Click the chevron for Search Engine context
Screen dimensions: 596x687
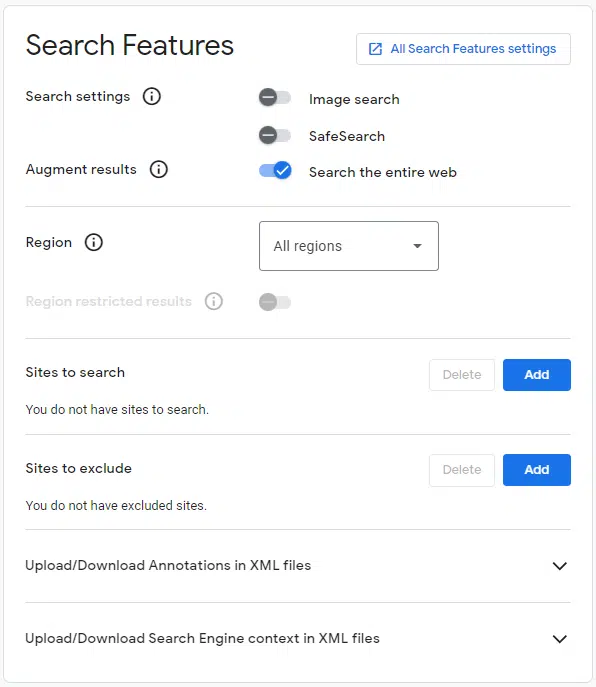[560, 639]
